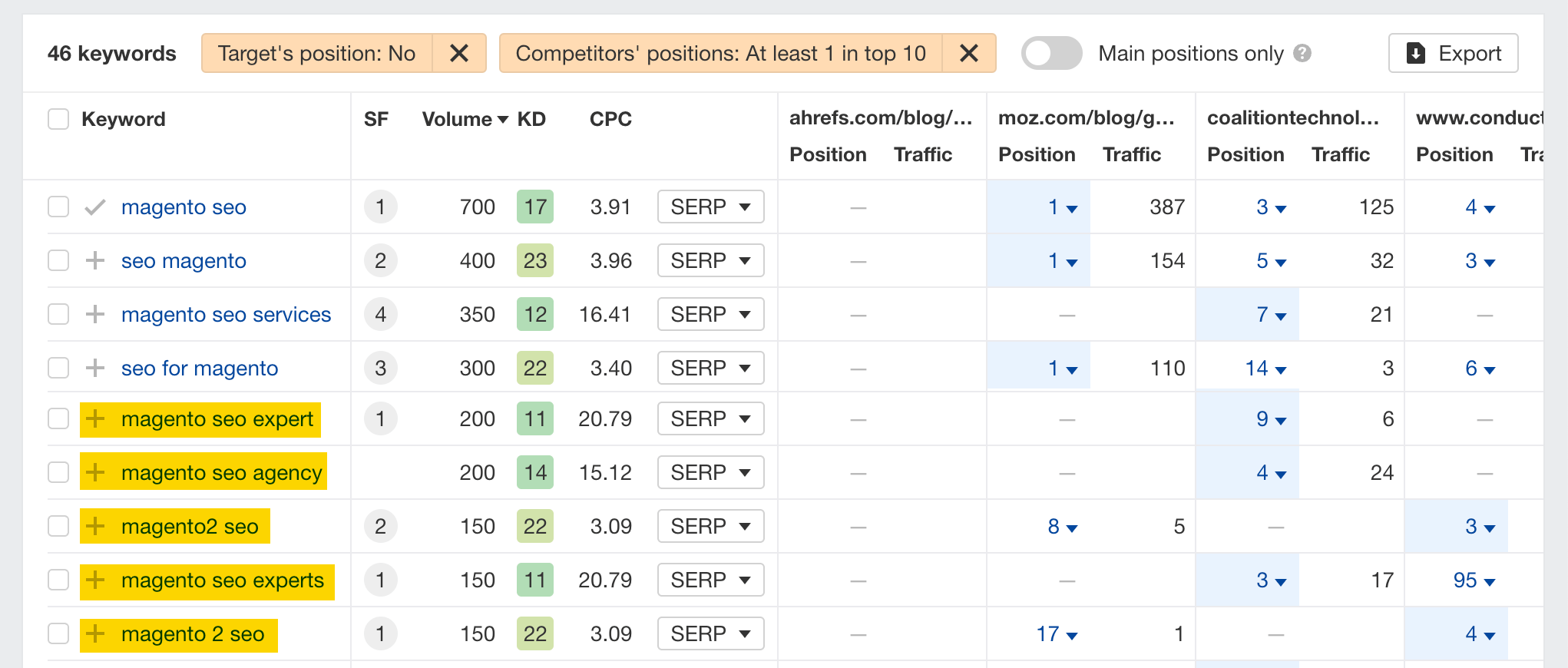Open position 95 dropdown for magento seo experts
Viewport: 1568px width, 668px height.
(x=1474, y=580)
